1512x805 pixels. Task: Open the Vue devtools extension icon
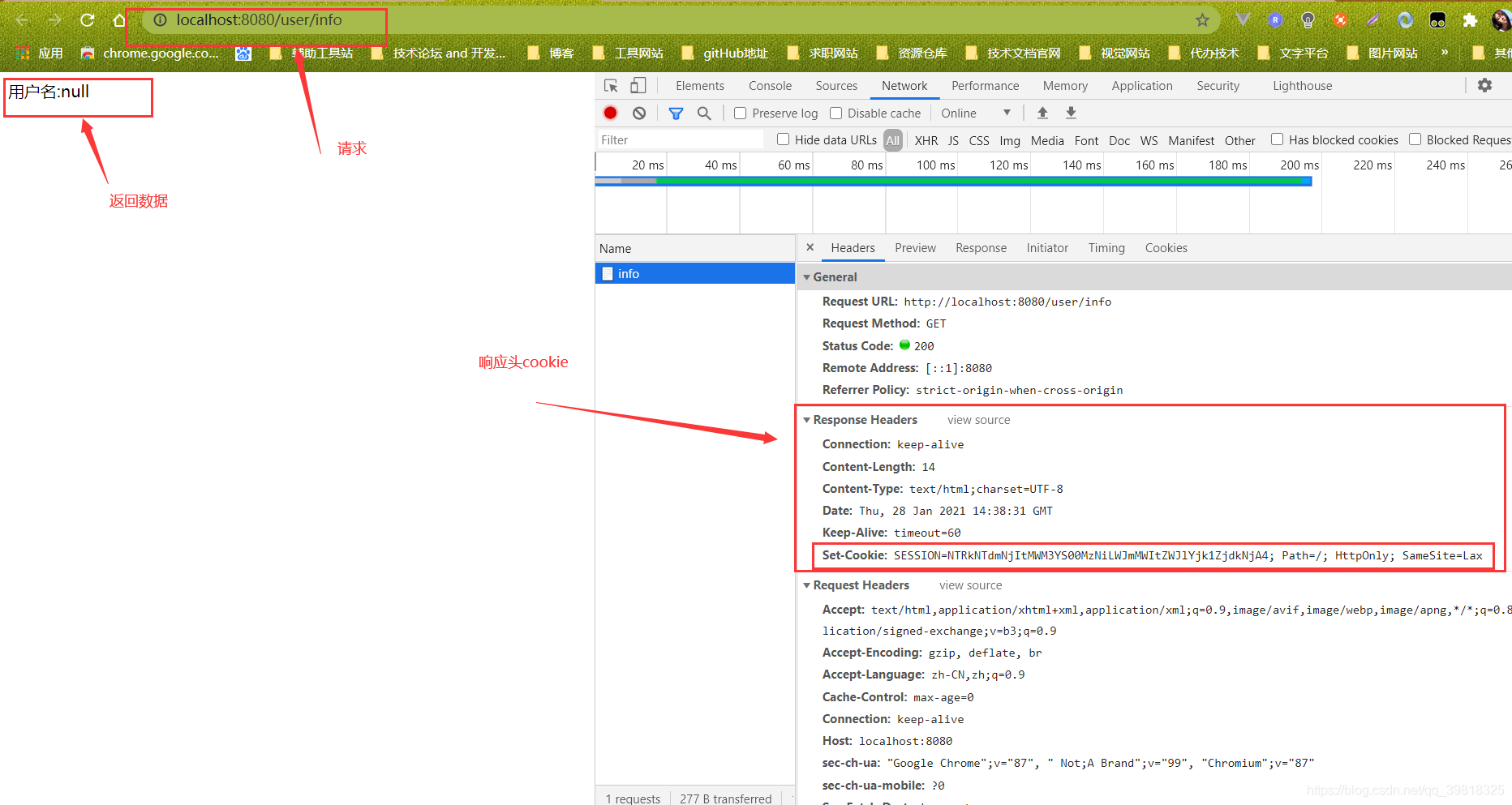tap(1243, 19)
